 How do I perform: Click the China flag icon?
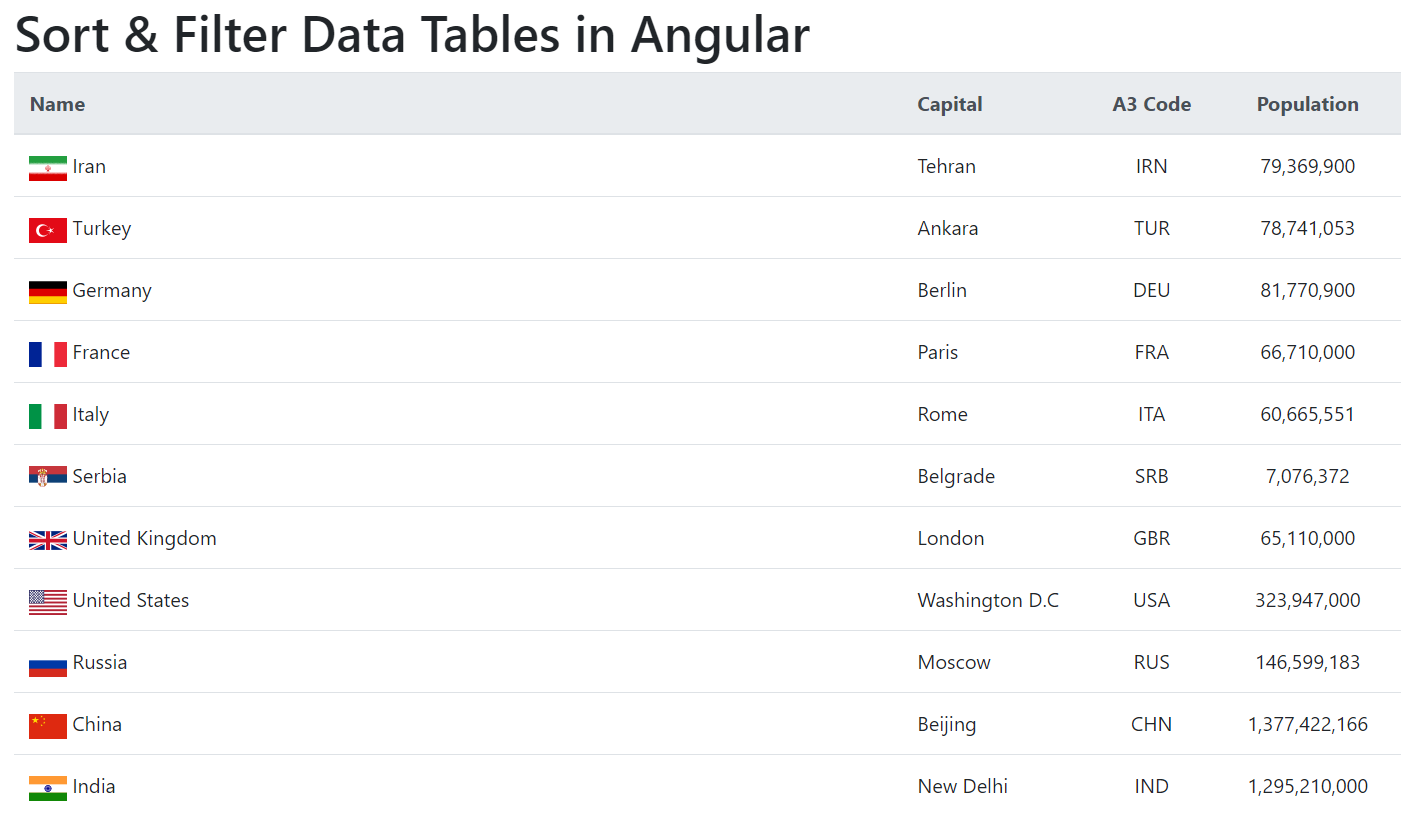pos(47,724)
